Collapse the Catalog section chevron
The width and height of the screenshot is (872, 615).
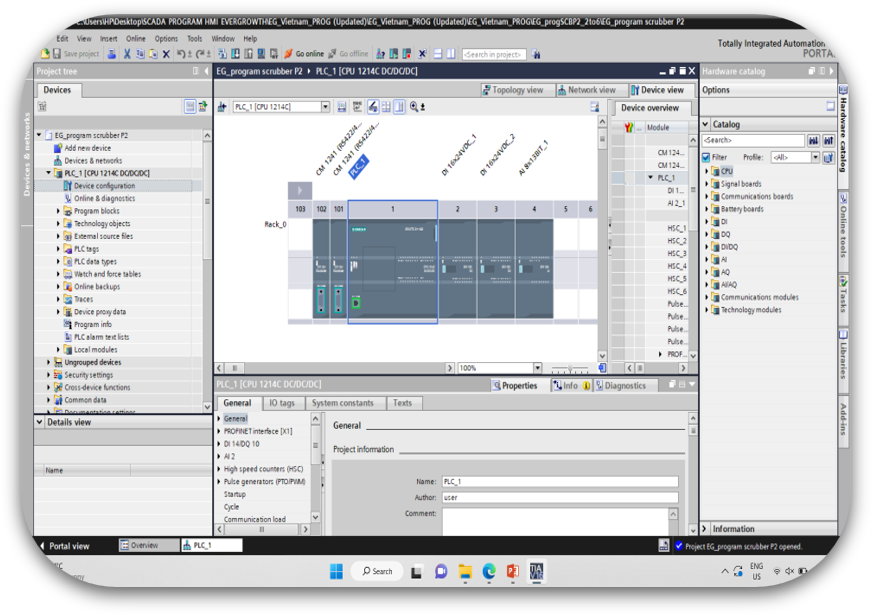click(706, 124)
